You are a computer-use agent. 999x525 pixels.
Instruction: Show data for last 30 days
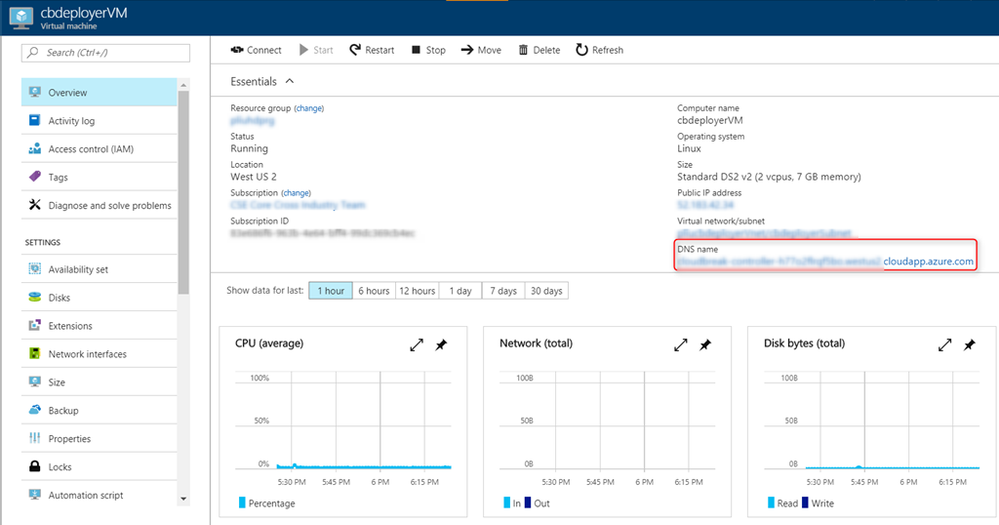pyautogui.click(x=547, y=291)
